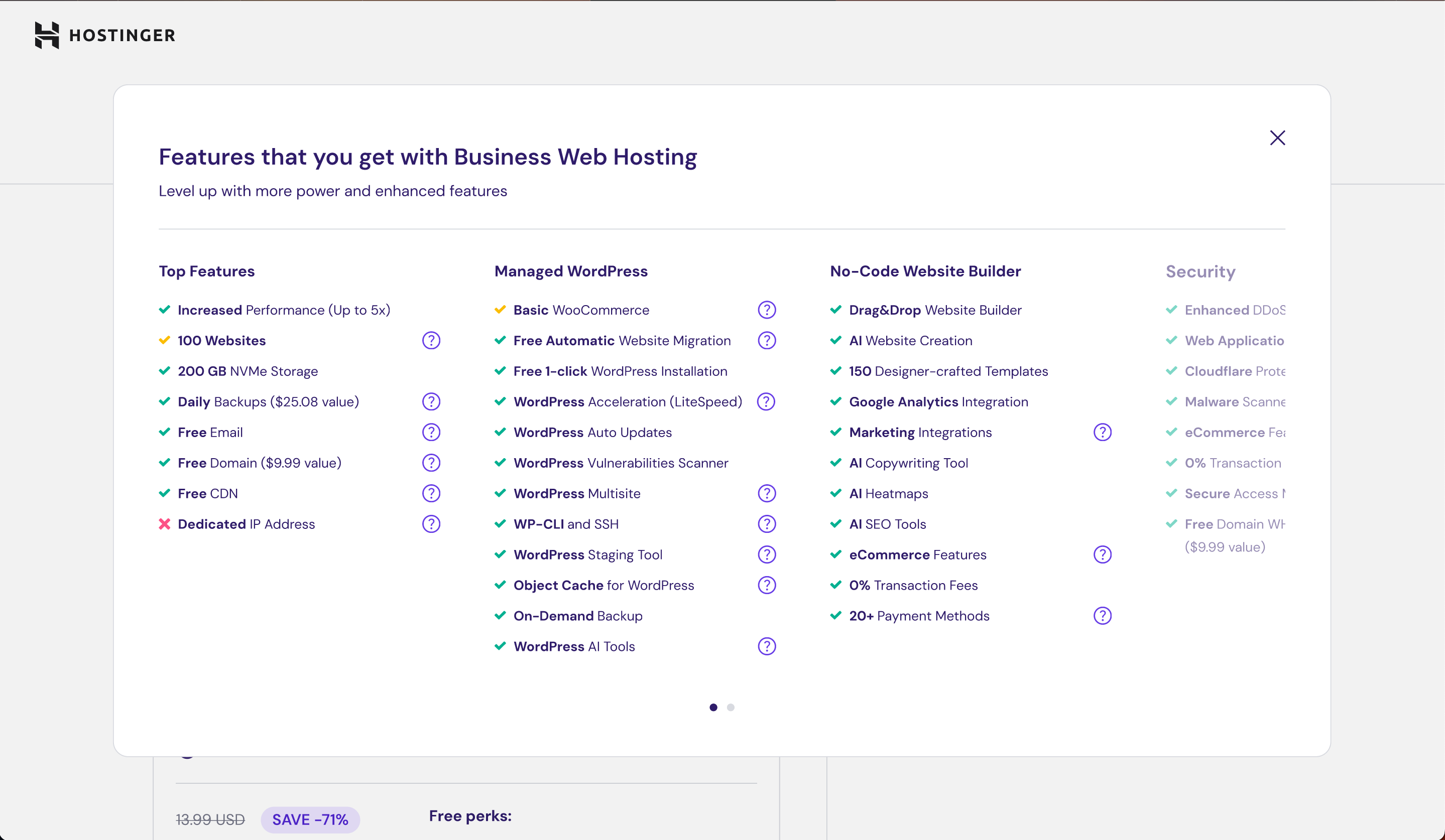Click the Hostinger logo

click(x=105, y=36)
